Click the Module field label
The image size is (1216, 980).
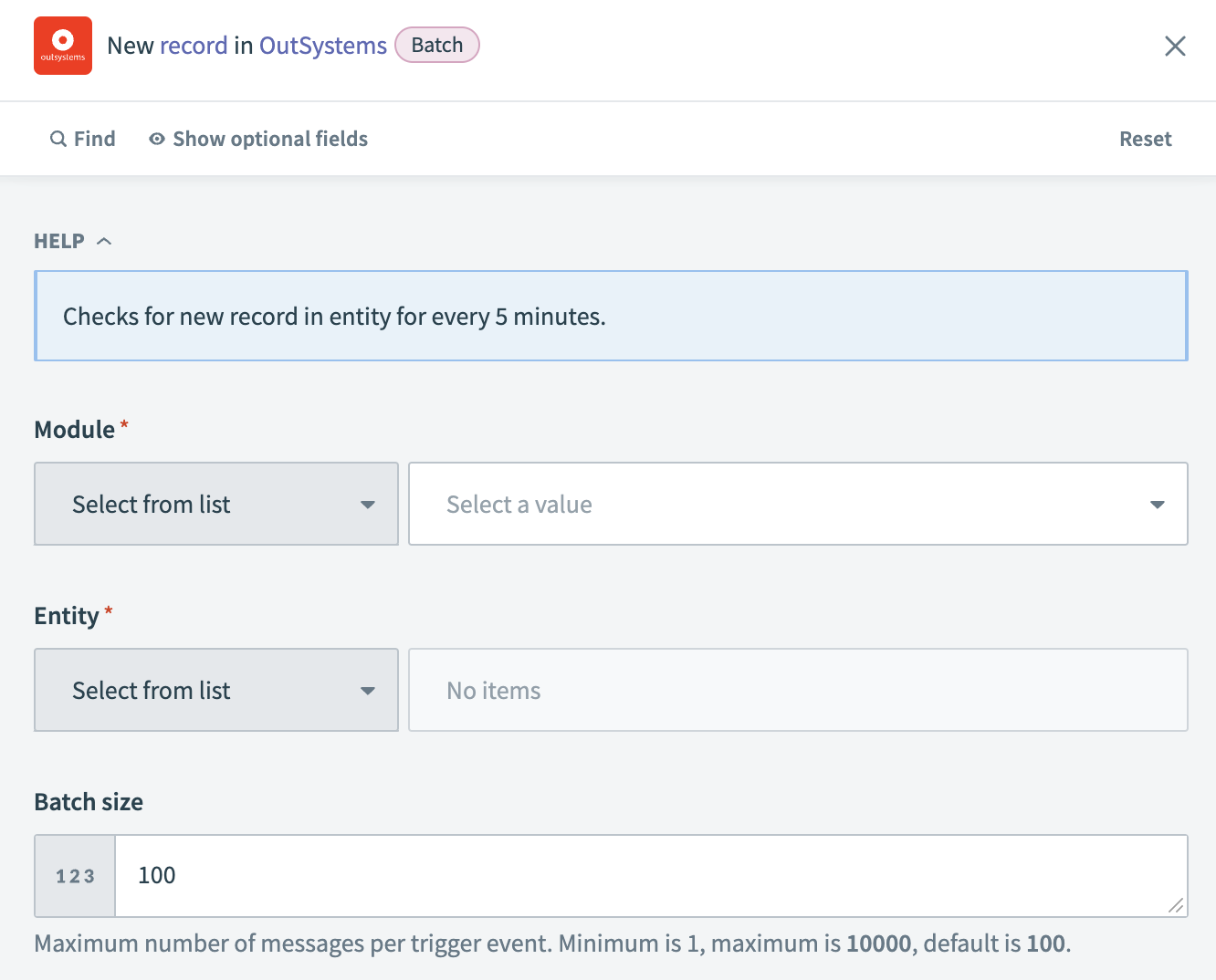pyautogui.click(x=75, y=430)
